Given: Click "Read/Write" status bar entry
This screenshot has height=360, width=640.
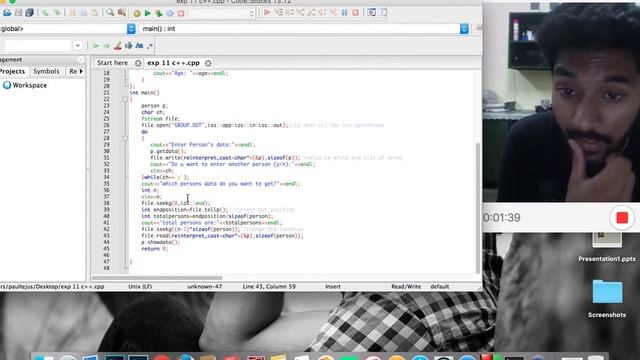Looking at the screenshot, I should tap(406, 287).
